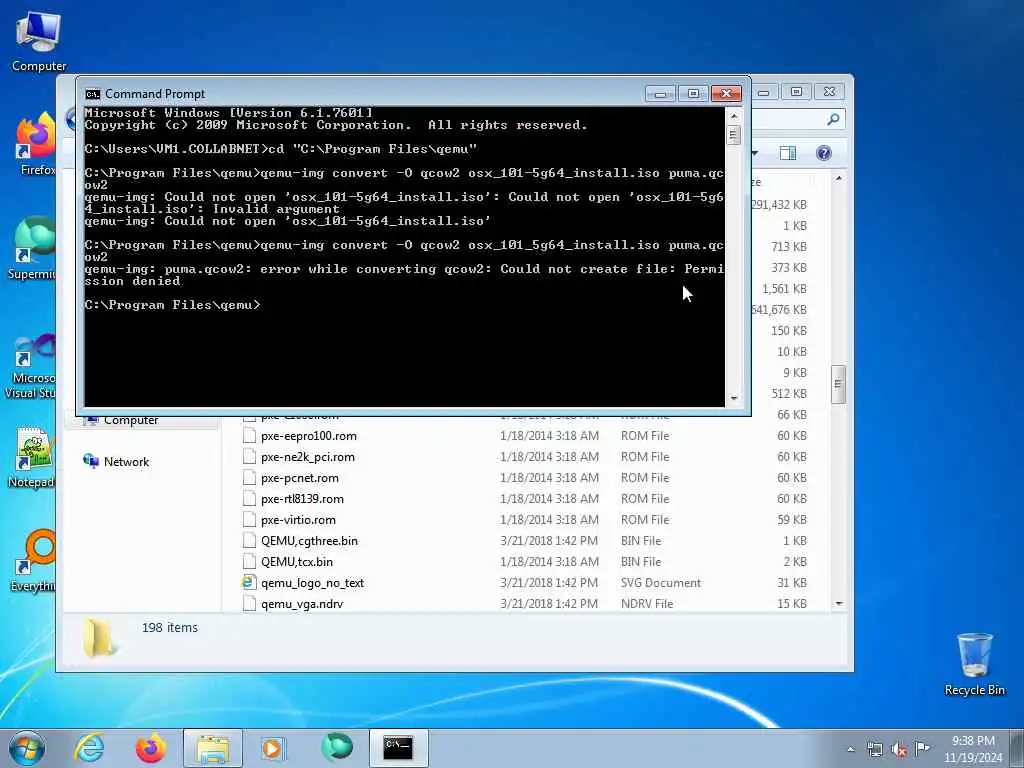
Task: Click the NDRV File type cell
Action: (647, 603)
